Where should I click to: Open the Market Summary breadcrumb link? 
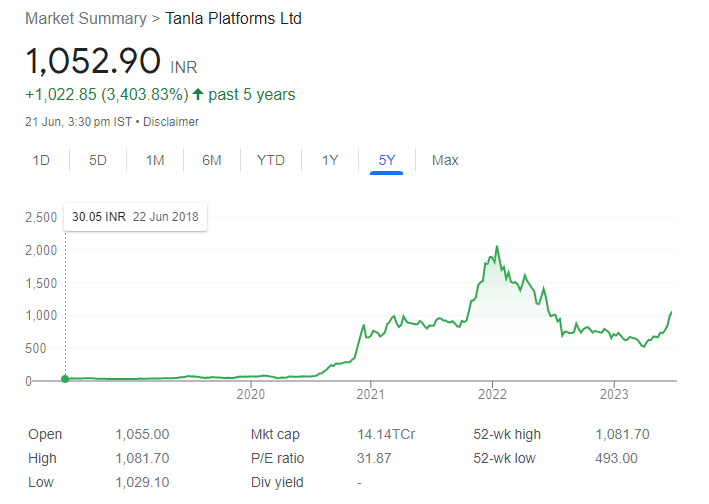(85, 19)
